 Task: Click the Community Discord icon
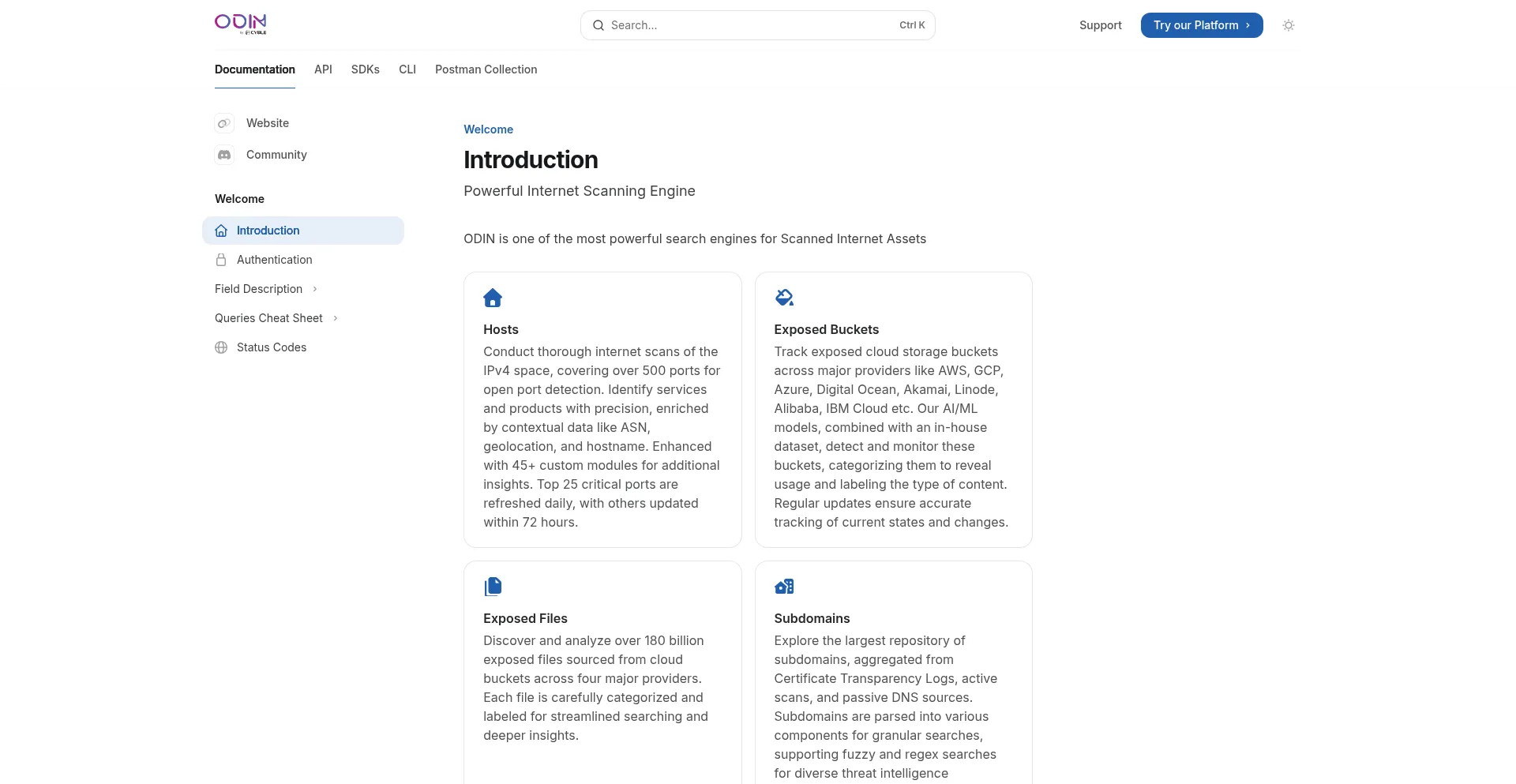(x=224, y=155)
